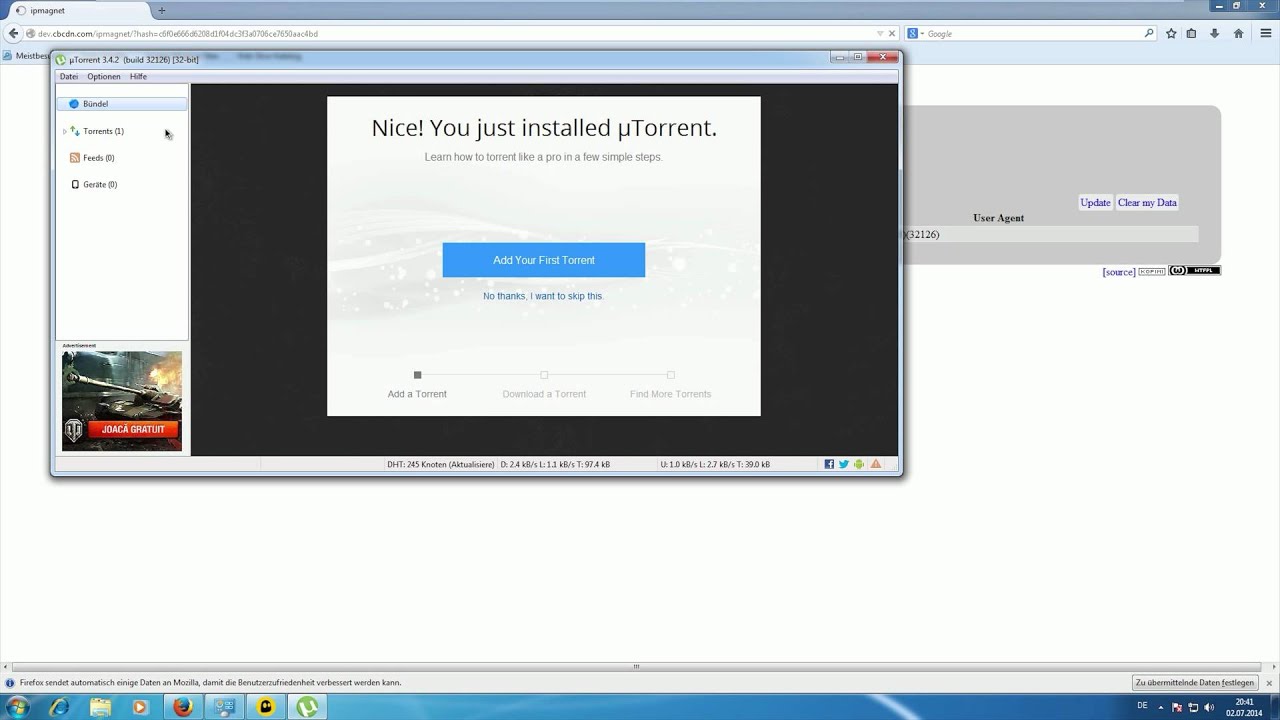Select Geräte (0) label in sidebar
The width and height of the screenshot is (1280, 720).
pos(100,185)
